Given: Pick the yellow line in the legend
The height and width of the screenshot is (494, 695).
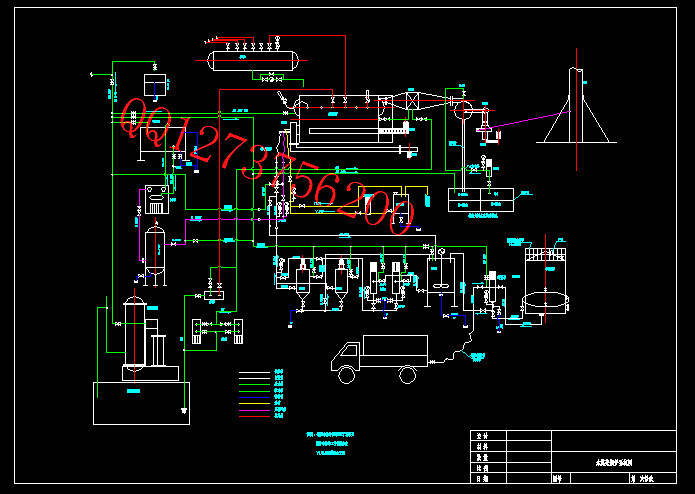Looking at the screenshot, I should click(x=254, y=404).
